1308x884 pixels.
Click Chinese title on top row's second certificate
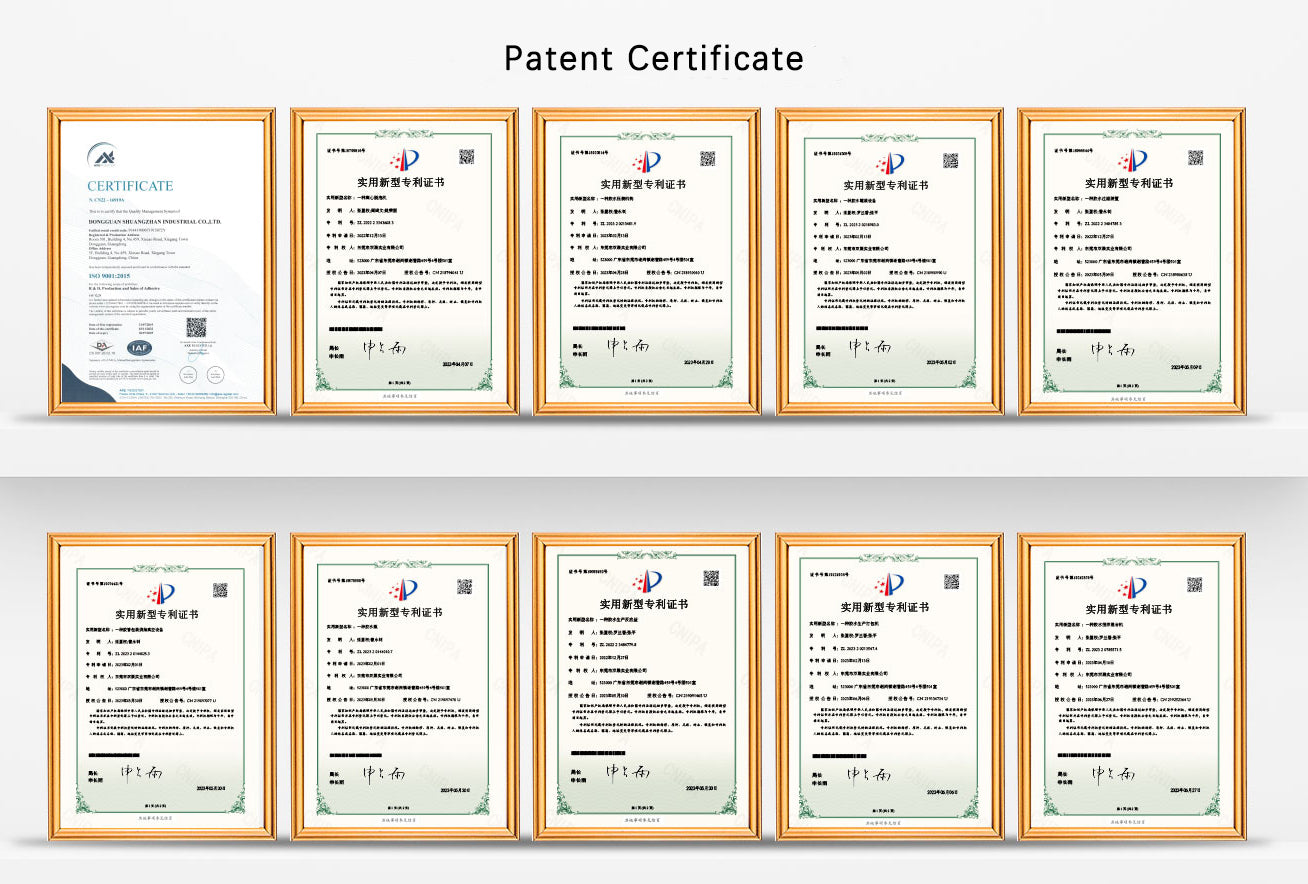pyautogui.click(x=404, y=184)
